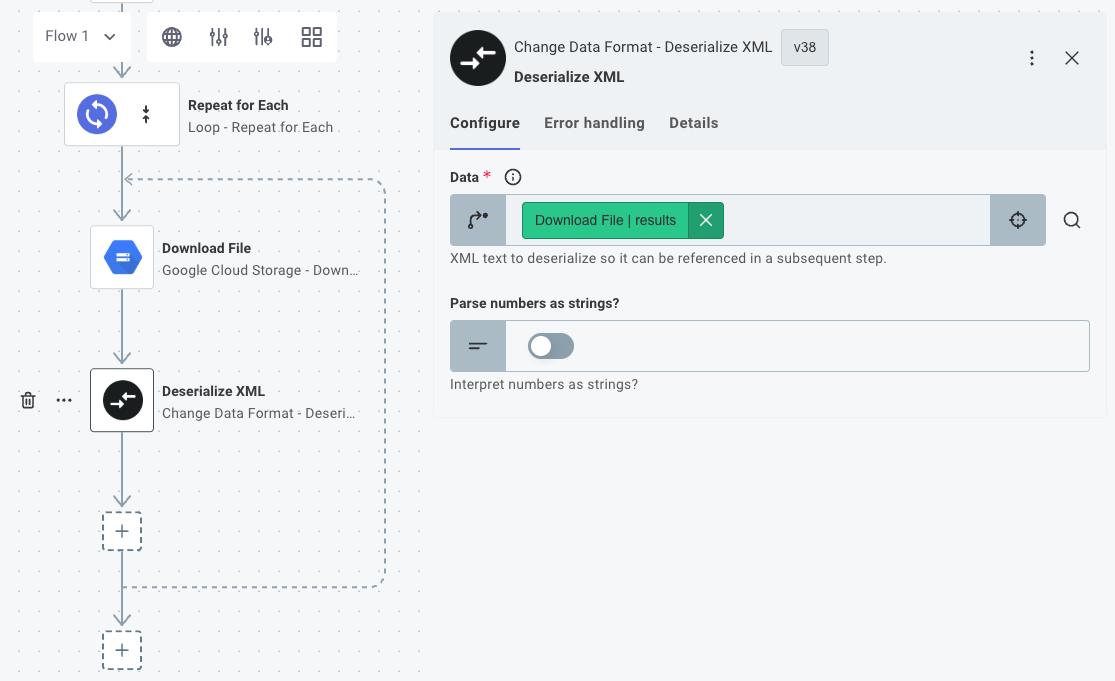1115x681 pixels.
Task: Open the kebab menu in the panel header
Action: [1032, 58]
